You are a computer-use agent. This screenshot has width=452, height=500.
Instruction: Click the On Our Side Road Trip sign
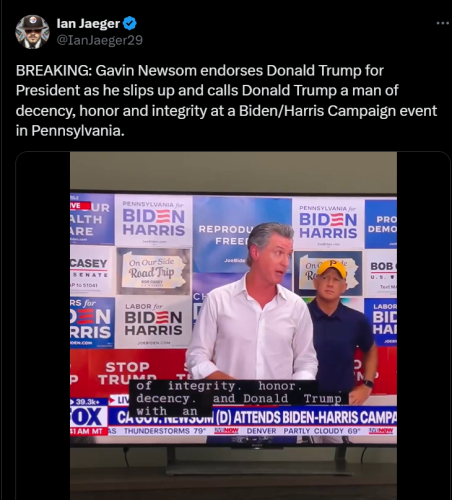point(153,271)
